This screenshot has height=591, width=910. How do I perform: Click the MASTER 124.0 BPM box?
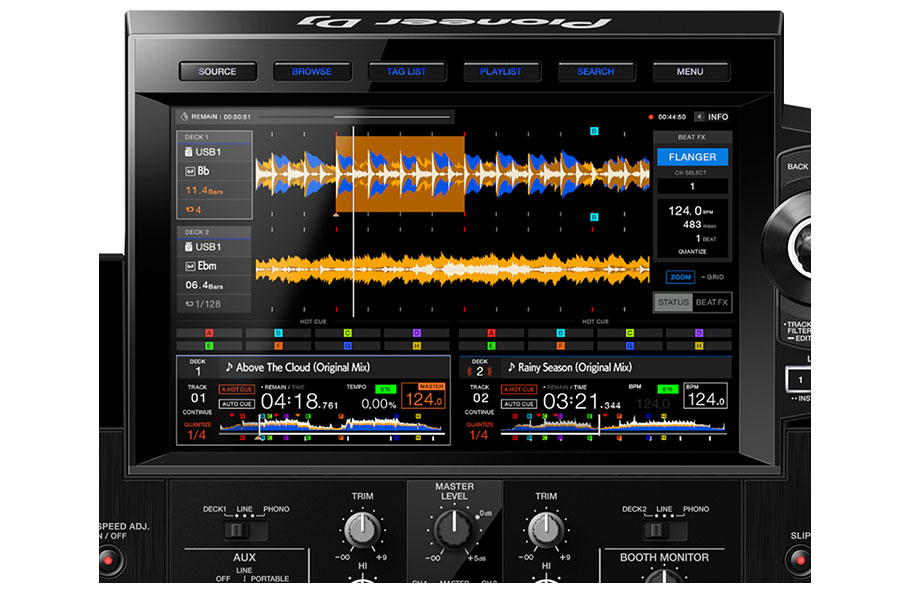424,395
